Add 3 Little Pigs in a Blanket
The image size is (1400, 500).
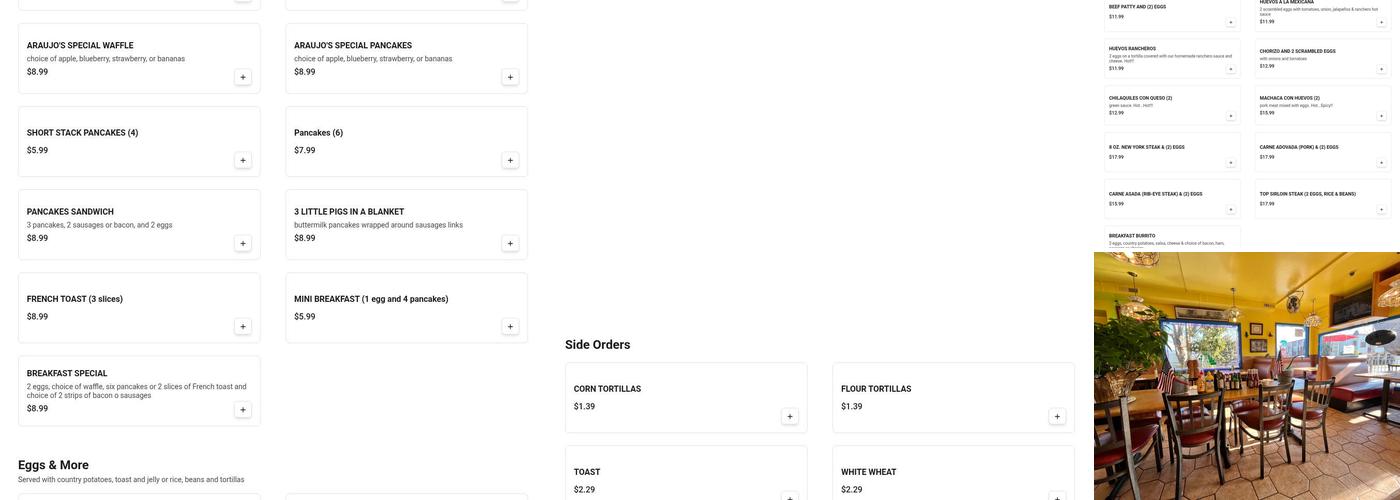(510, 243)
